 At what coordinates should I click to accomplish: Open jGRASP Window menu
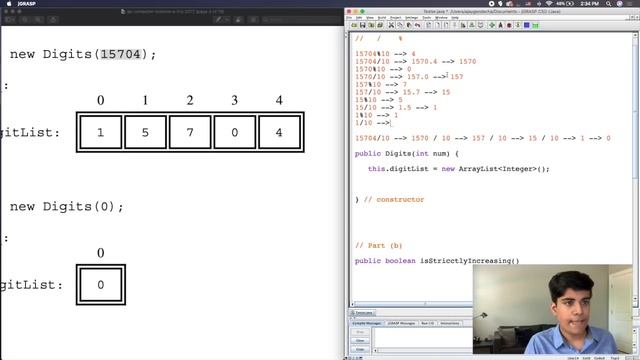441,18
